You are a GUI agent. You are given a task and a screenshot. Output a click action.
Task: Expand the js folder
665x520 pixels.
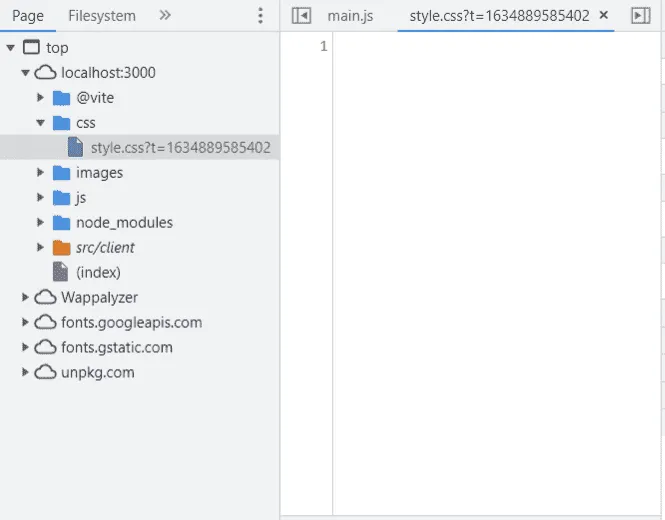coord(40,197)
